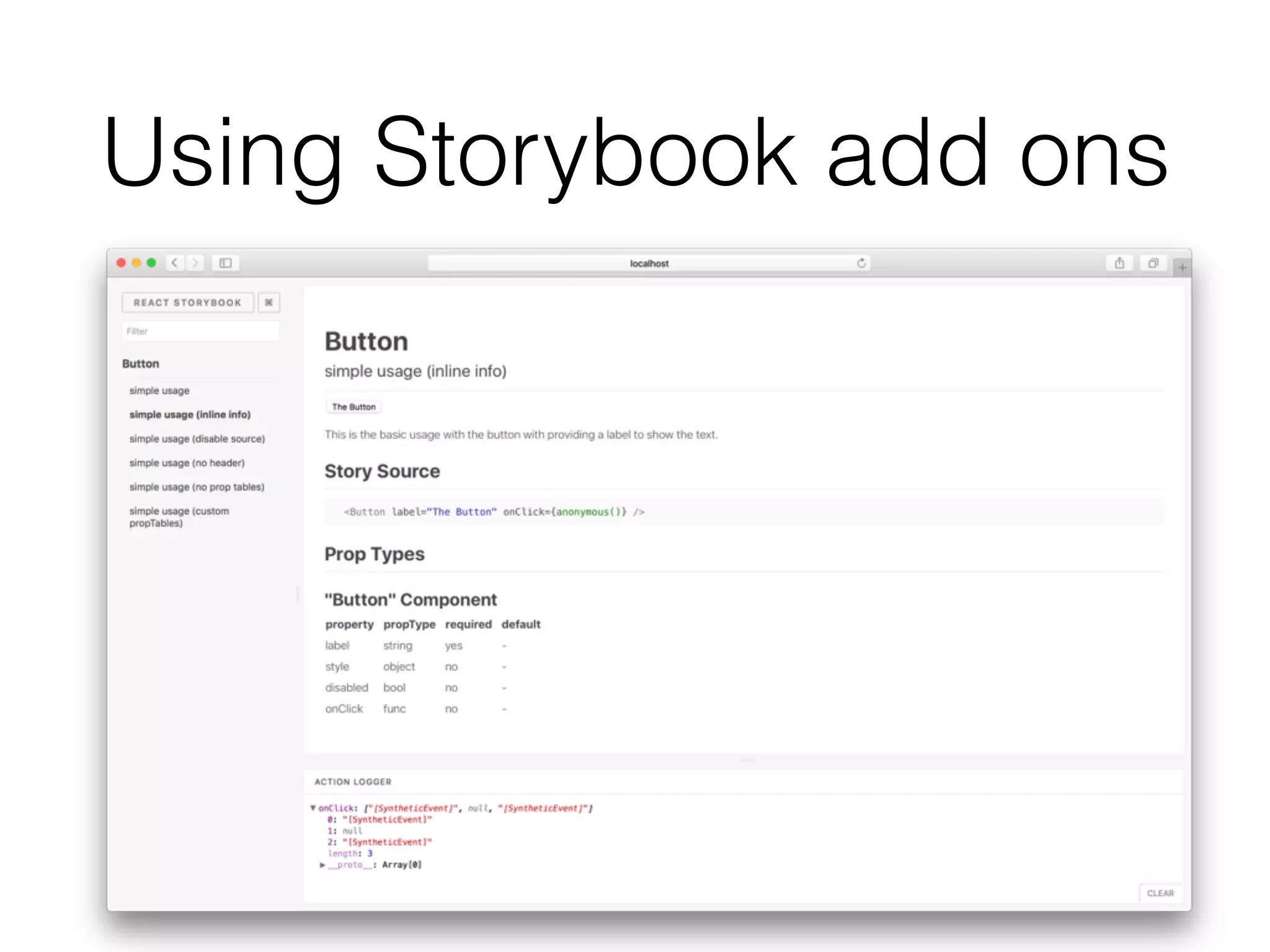
Task: Collapse the onClick log entry triangle
Action: pyautogui.click(x=313, y=808)
